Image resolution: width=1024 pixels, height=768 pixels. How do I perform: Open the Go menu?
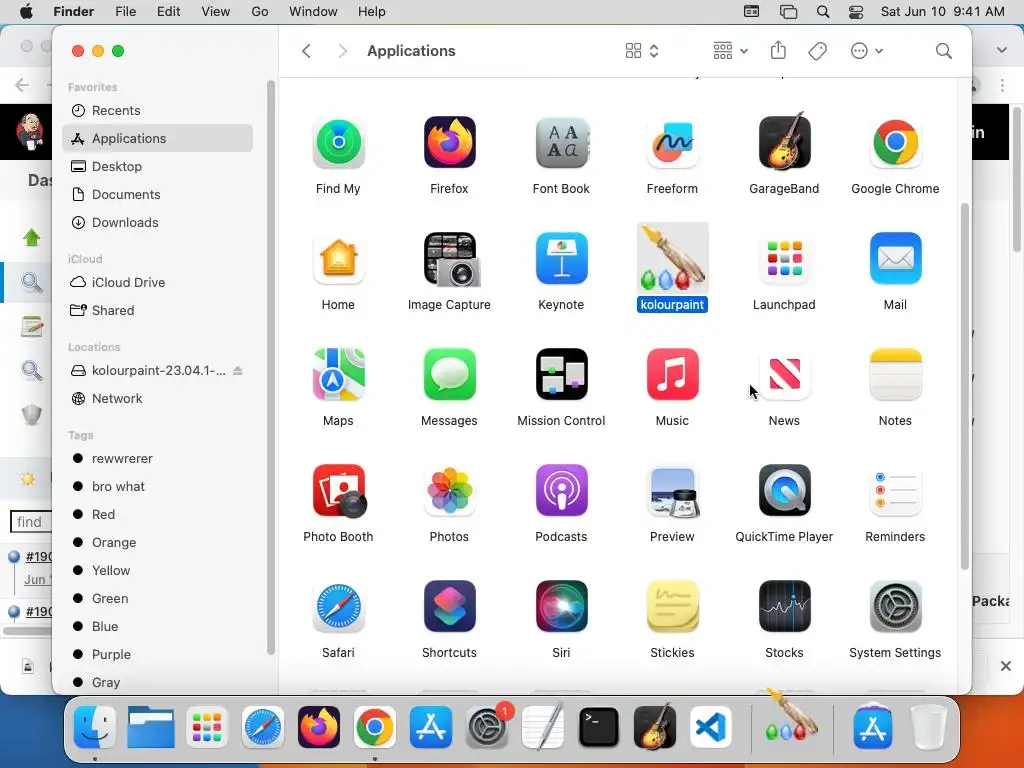[x=260, y=12]
